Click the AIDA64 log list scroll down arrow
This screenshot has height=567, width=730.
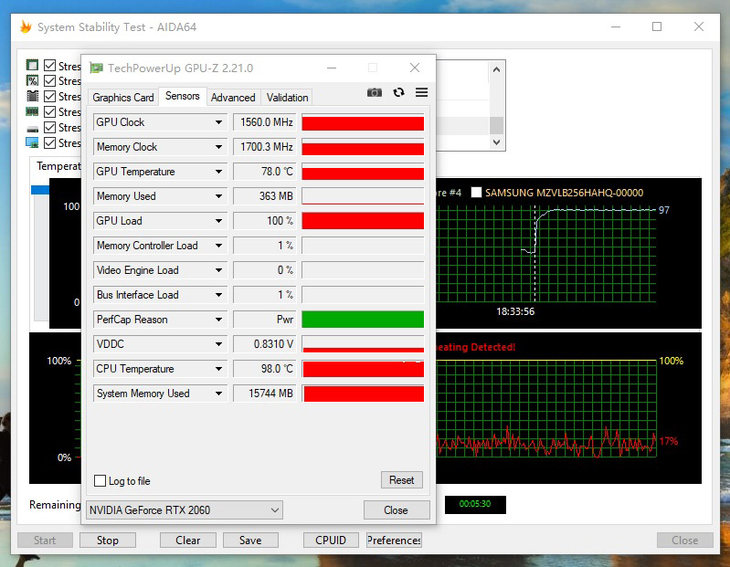(496, 142)
